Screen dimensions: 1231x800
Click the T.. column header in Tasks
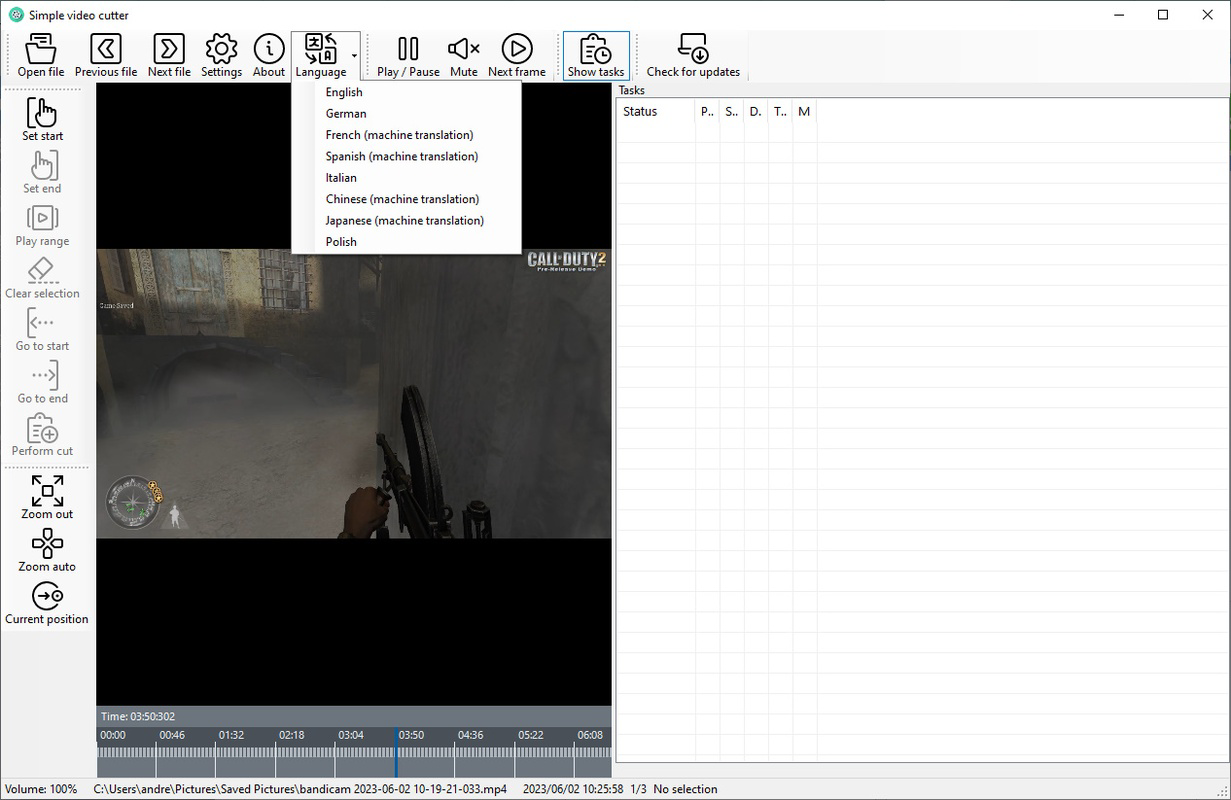click(780, 111)
